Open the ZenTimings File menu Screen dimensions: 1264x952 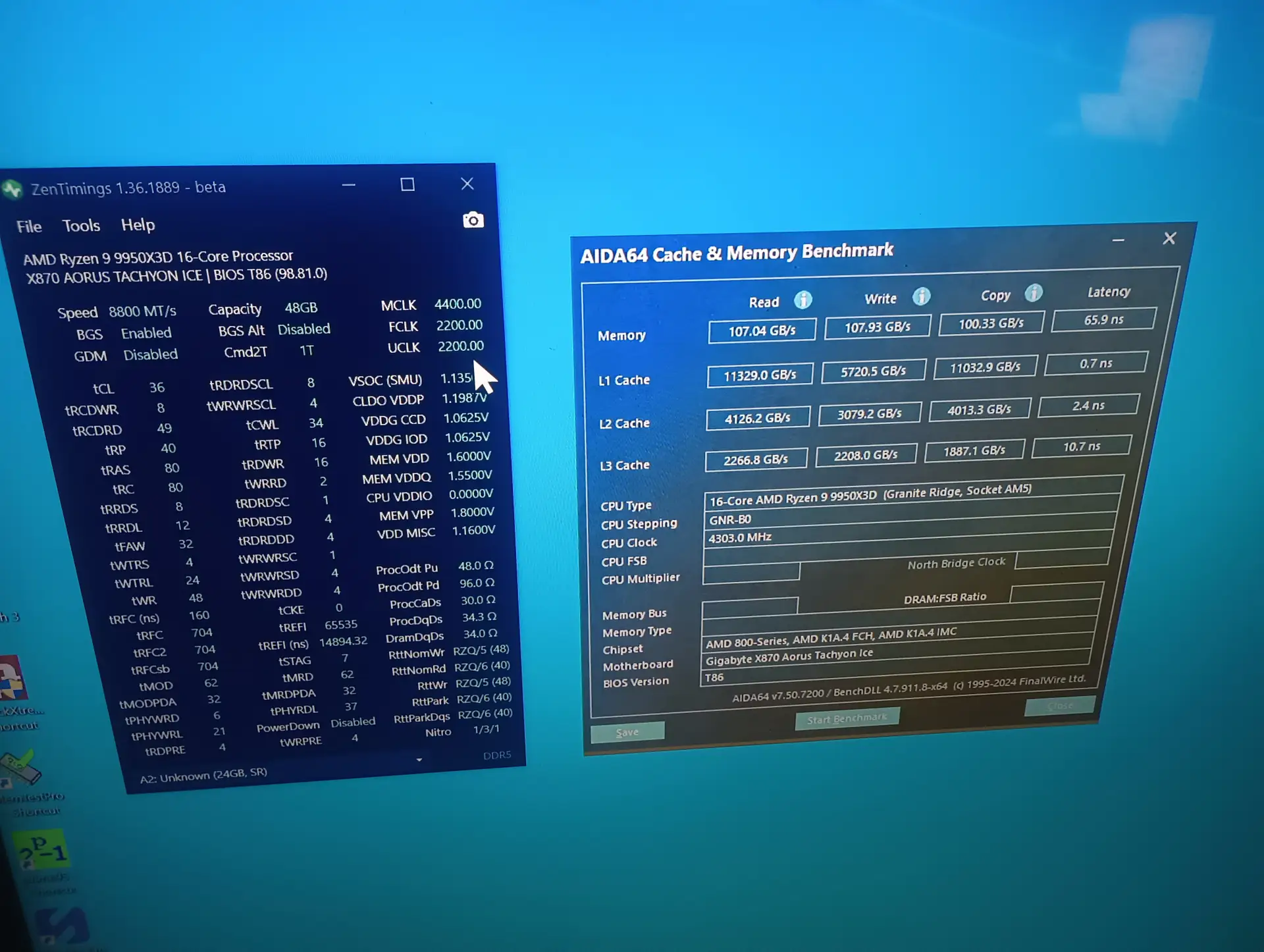coord(29,226)
